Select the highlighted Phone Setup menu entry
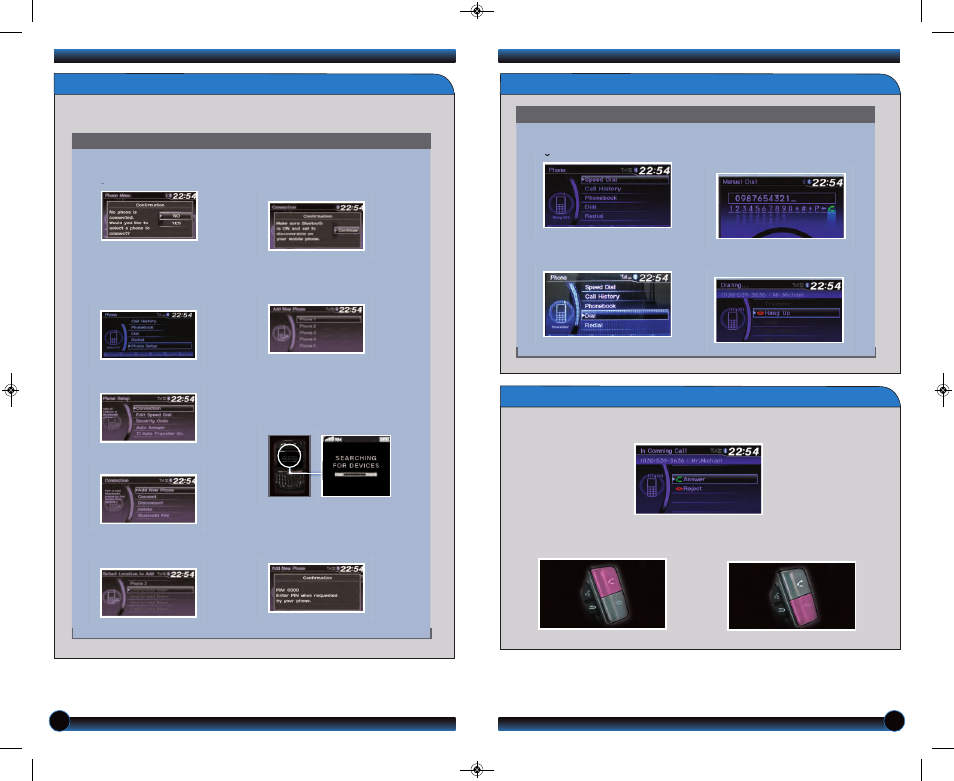 (161, 345)
